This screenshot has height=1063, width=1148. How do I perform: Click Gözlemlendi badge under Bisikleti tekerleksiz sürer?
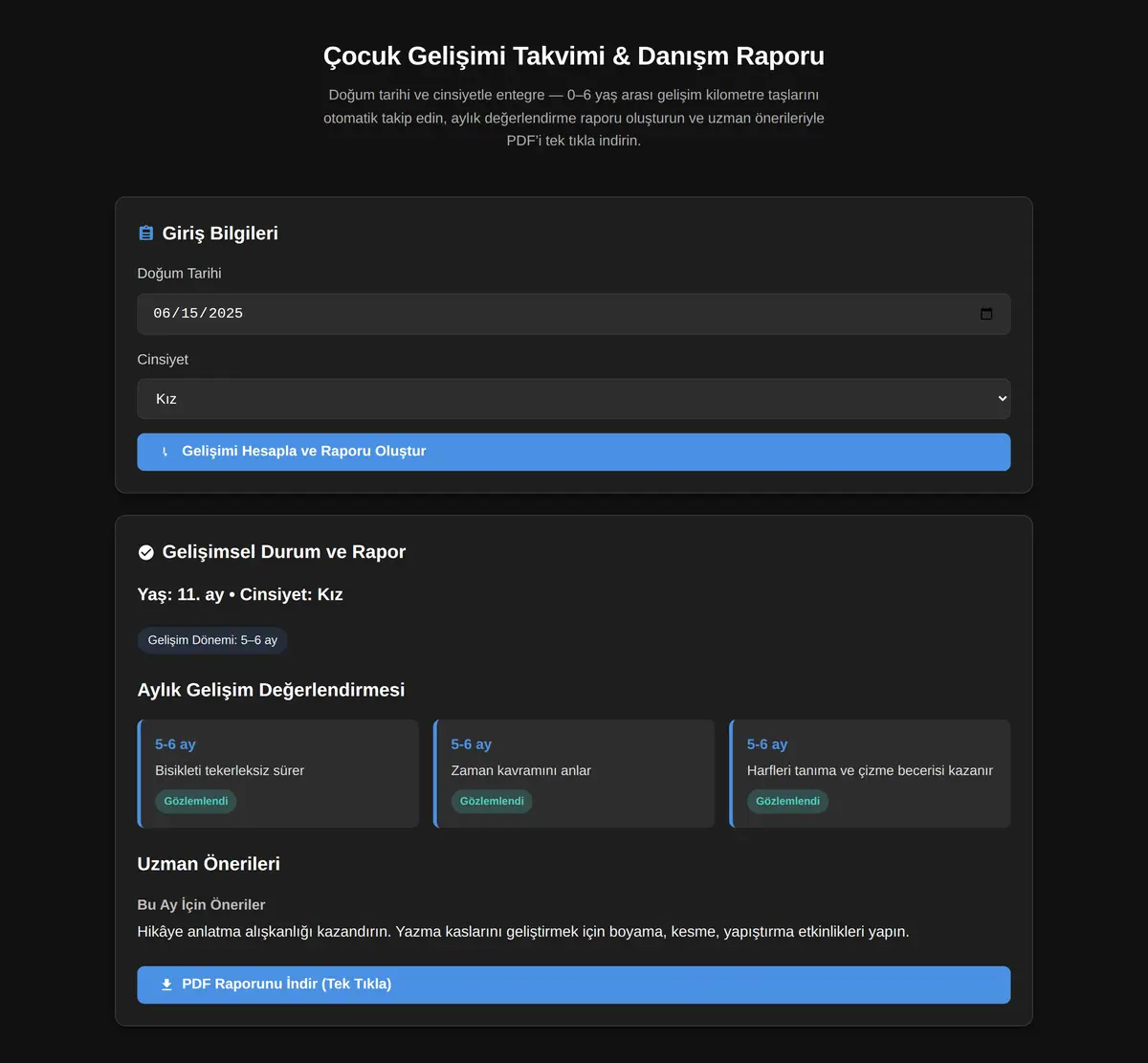click(196, 801)
